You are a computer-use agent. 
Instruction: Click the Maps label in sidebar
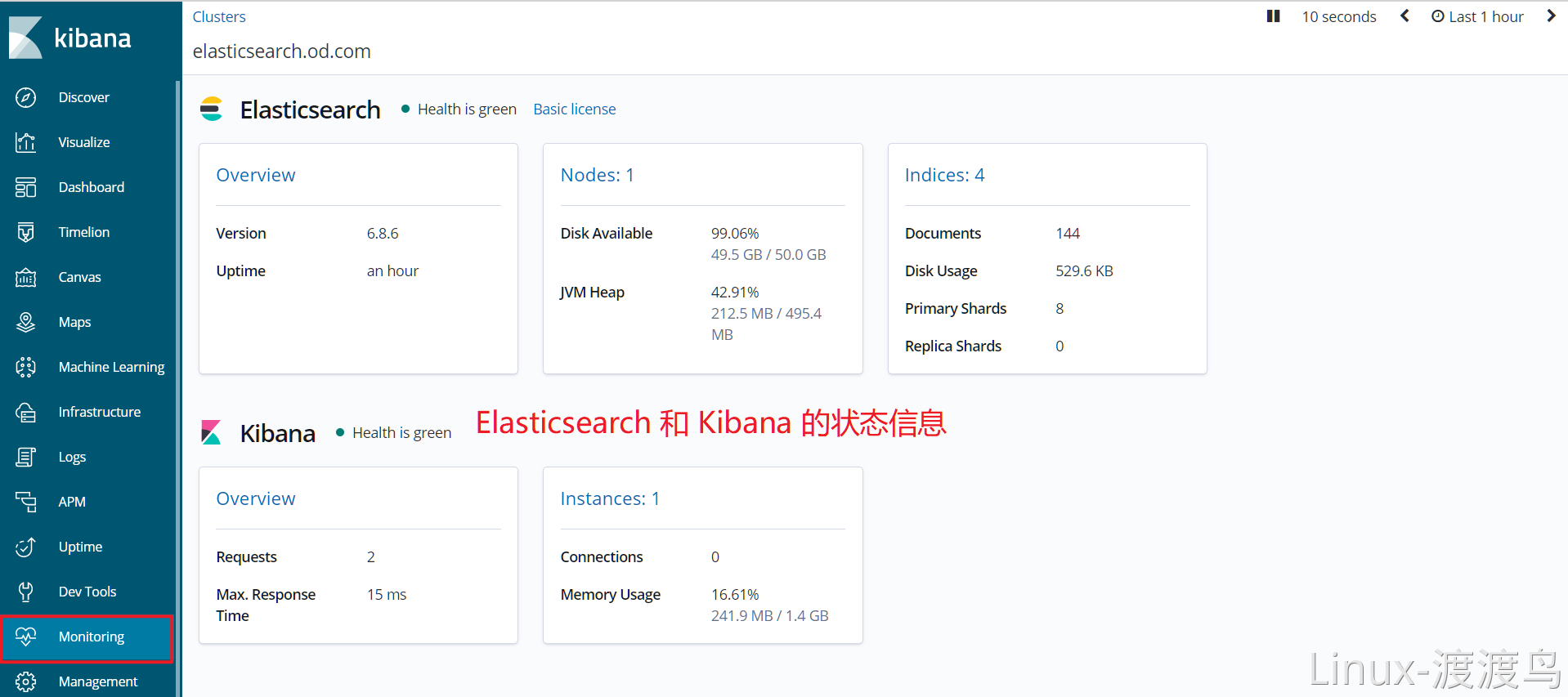point(75,322)
